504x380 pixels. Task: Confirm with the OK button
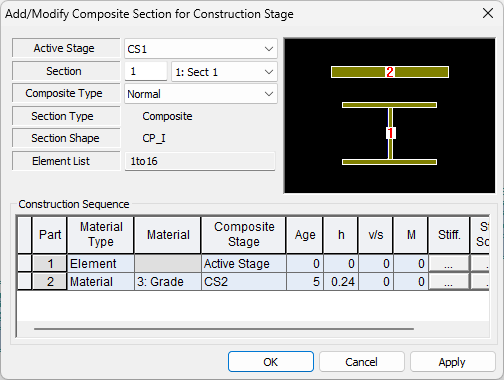click(x=271, y=362)
